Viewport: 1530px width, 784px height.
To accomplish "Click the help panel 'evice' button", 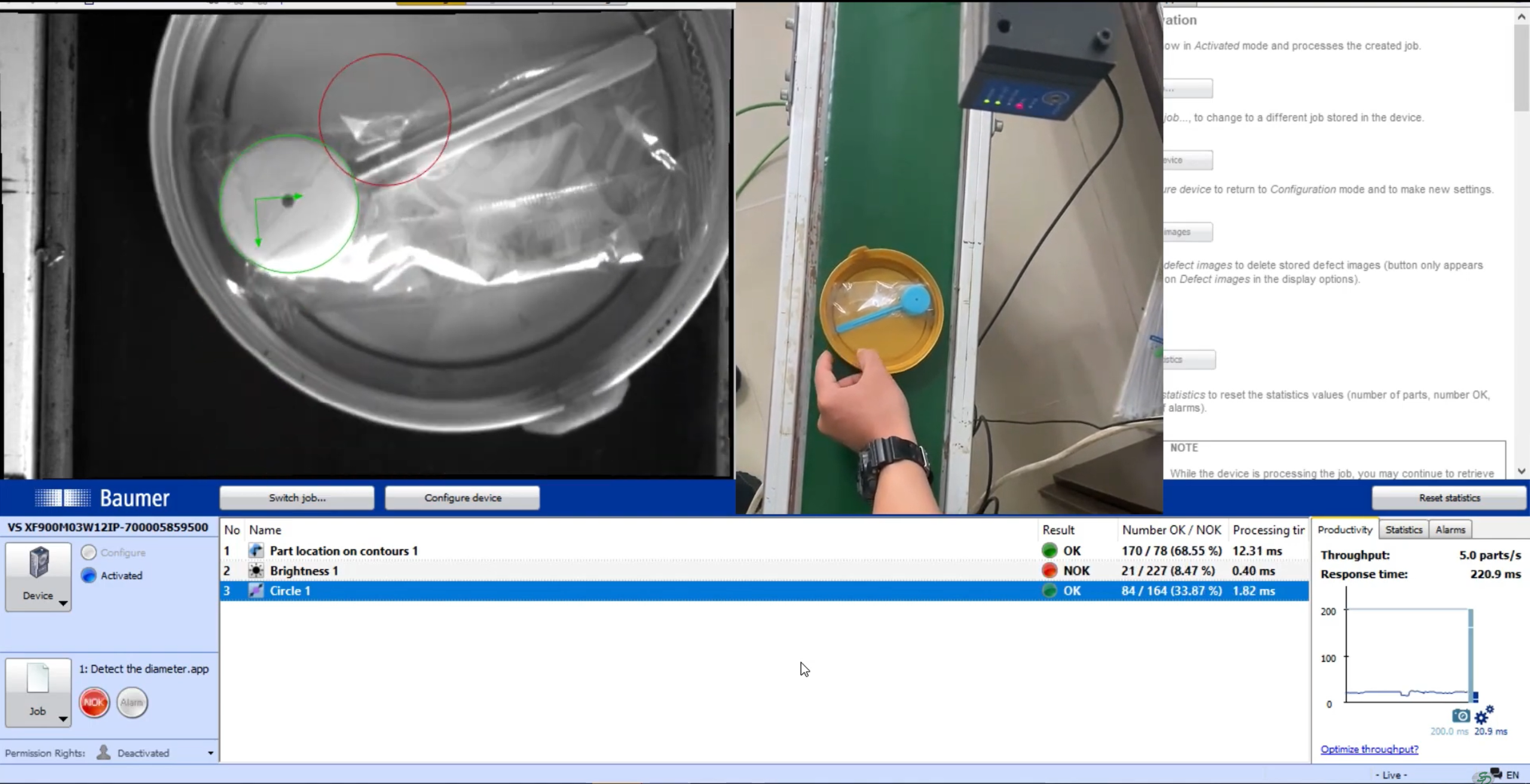I will [1188, 160].
